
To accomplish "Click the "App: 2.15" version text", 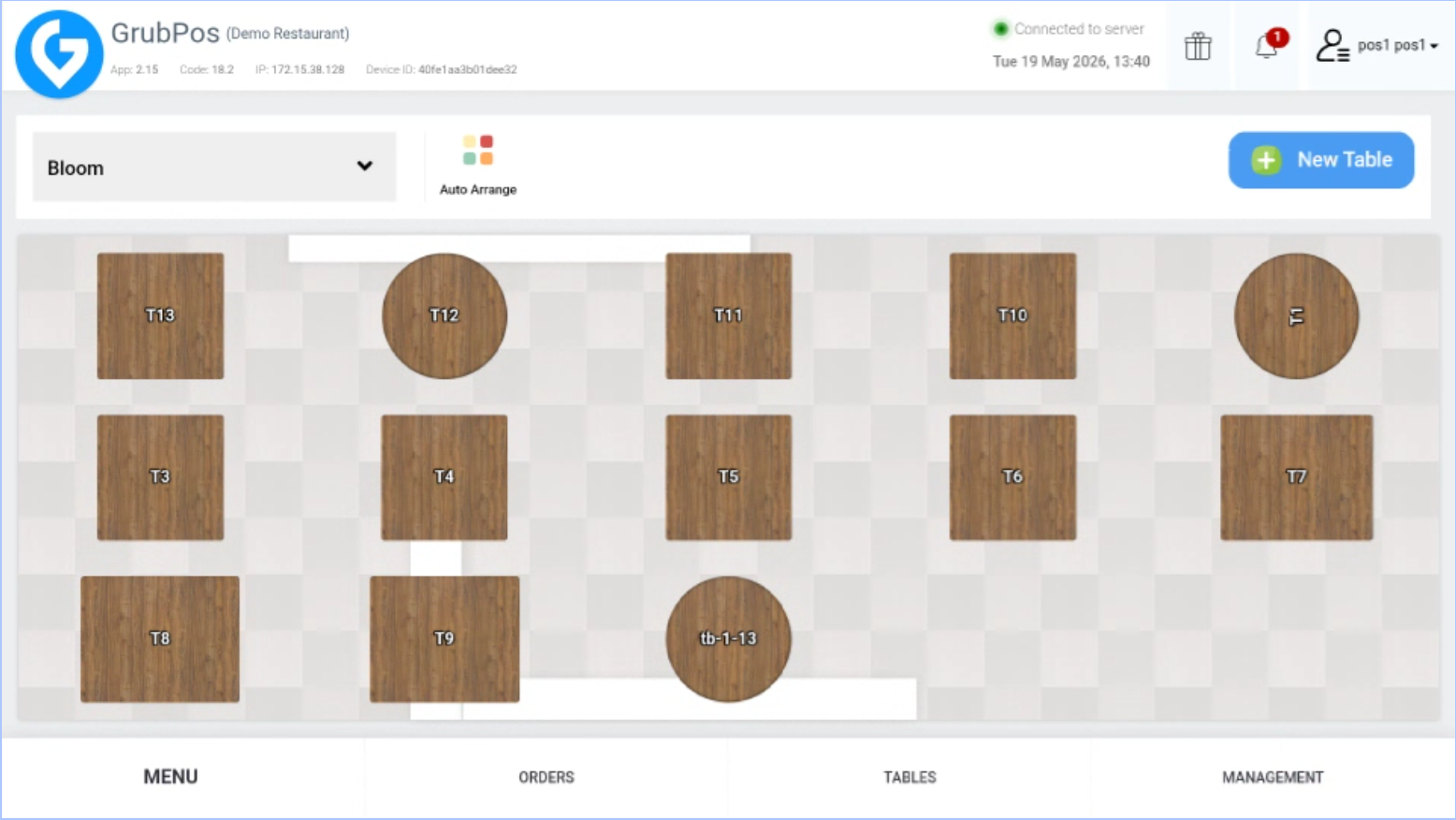I will (134, 69).
